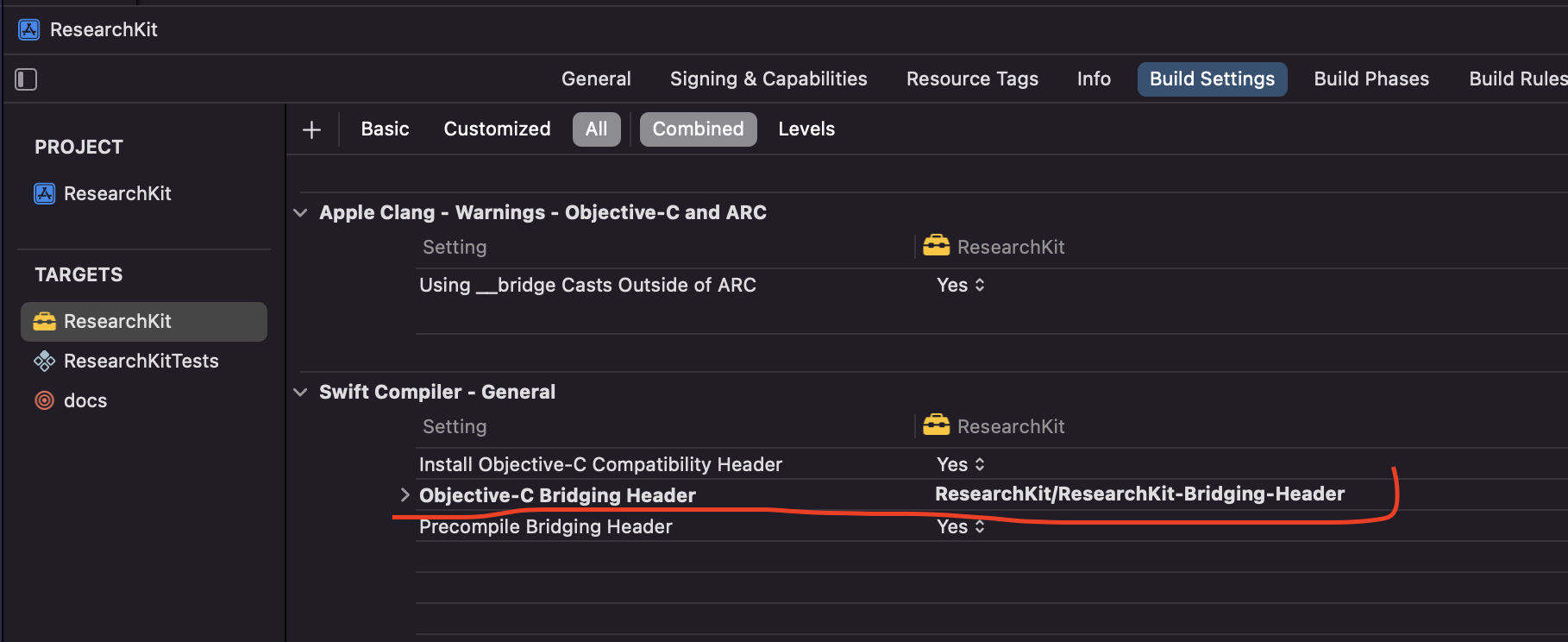Screen dimensions: 1568x642
Task: Expand the Objective-C Bridging Header setting
Action: tap(405, 494)
